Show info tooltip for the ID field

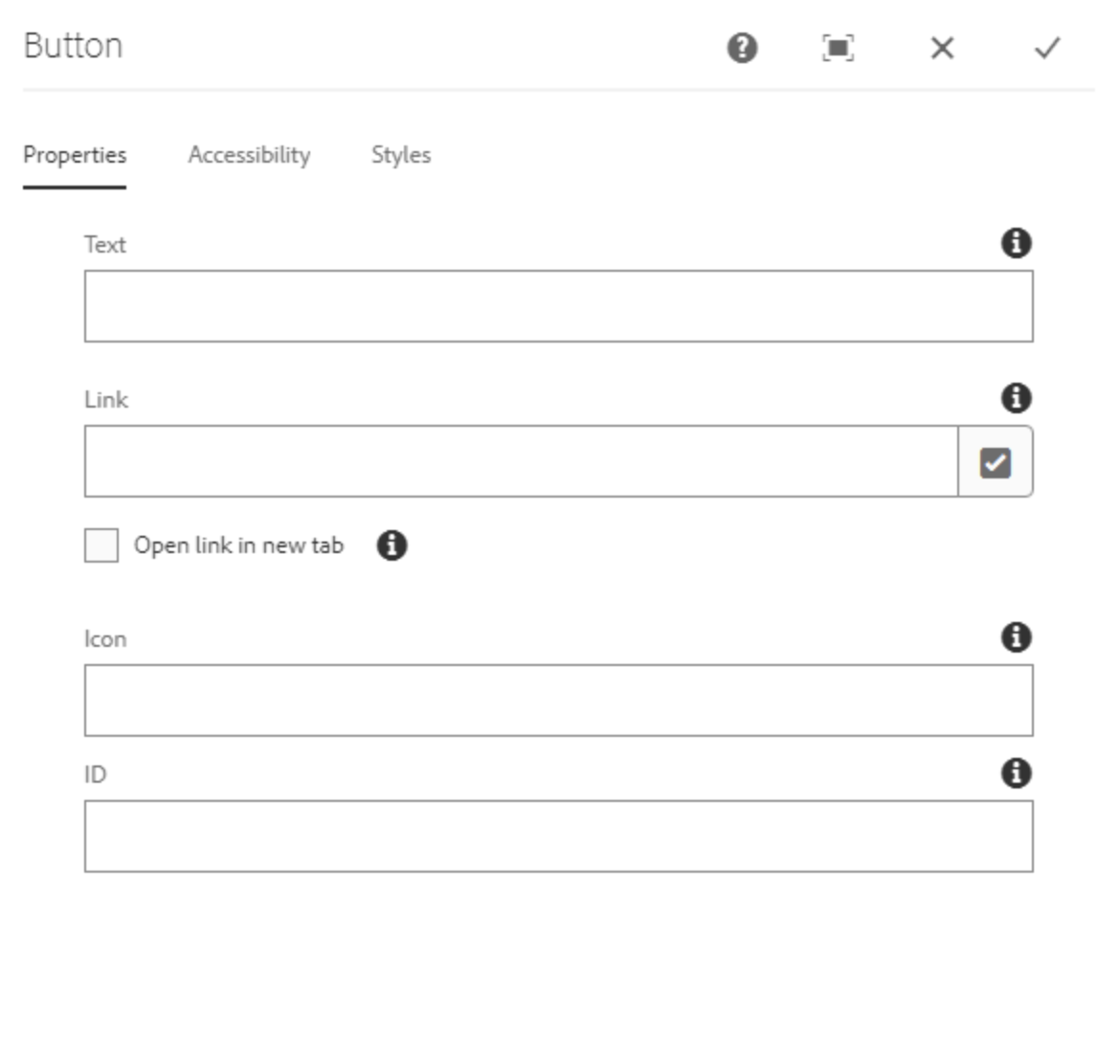tap(1016, 773)
